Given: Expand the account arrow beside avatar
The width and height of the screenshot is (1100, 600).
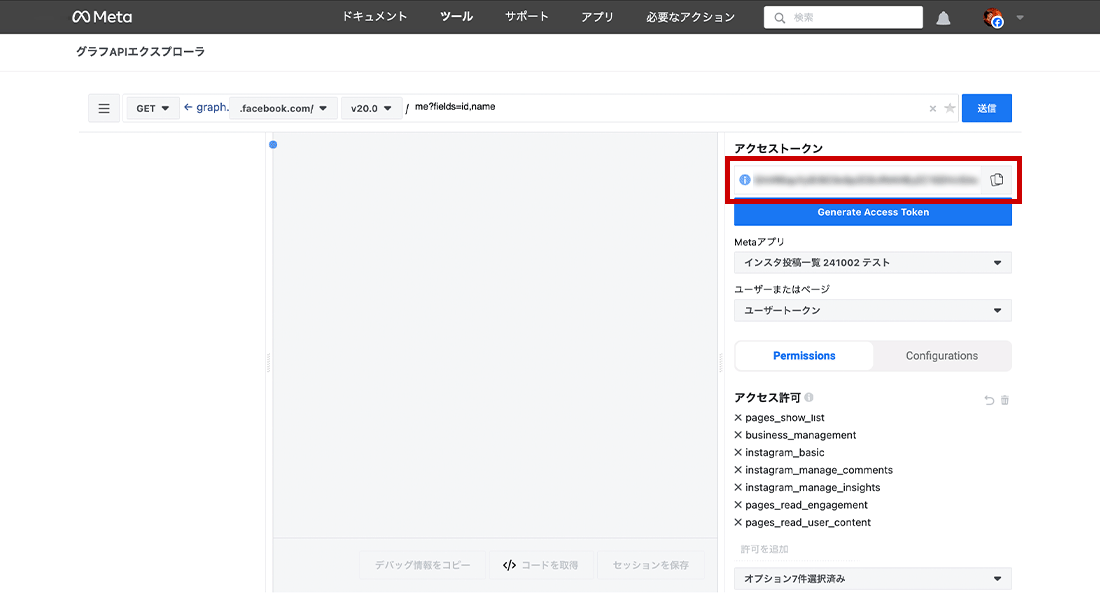Looking at the screenshot, I should (1020, 18).
